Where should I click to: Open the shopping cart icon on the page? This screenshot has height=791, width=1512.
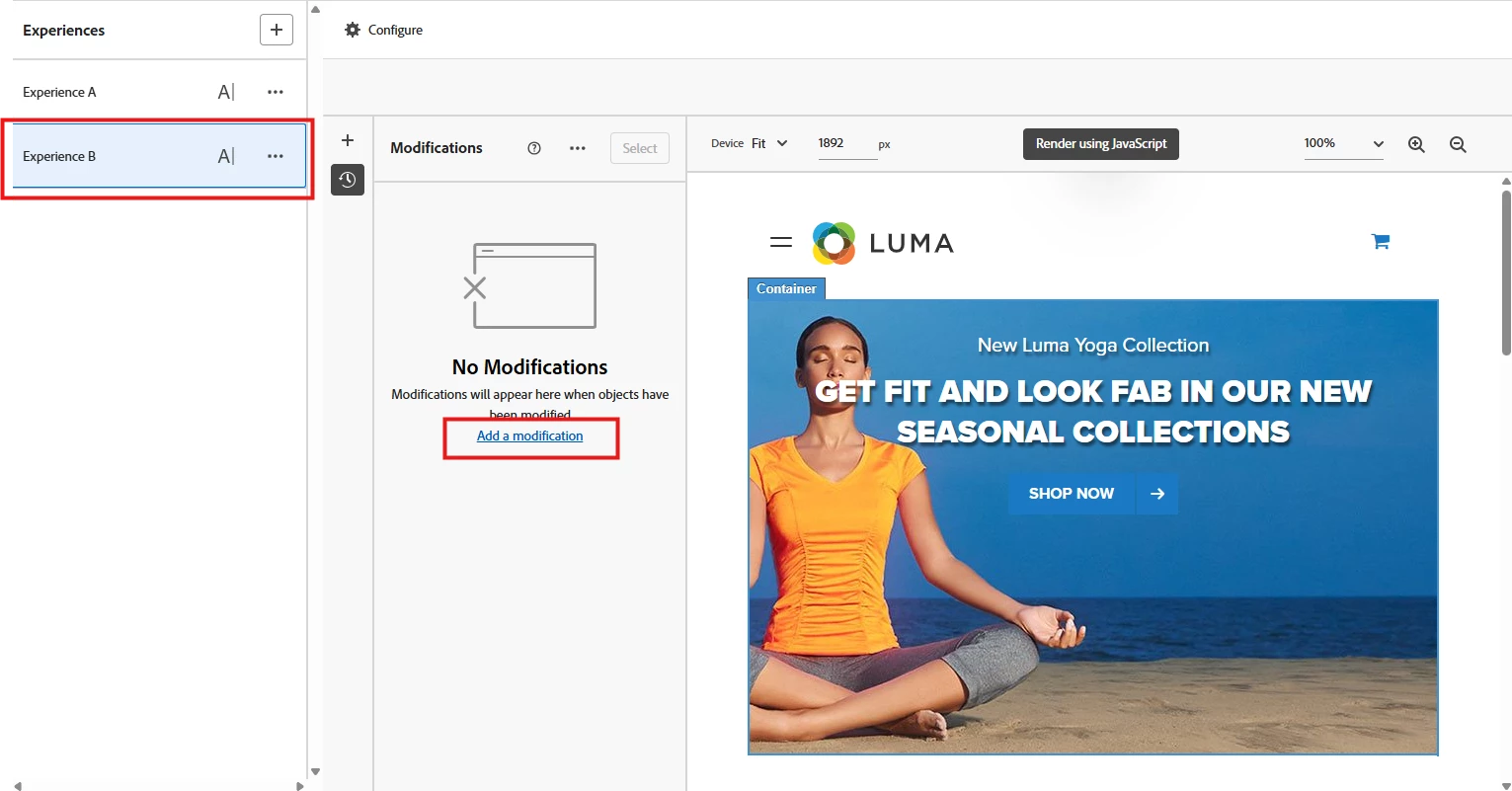coord(1381,241)
